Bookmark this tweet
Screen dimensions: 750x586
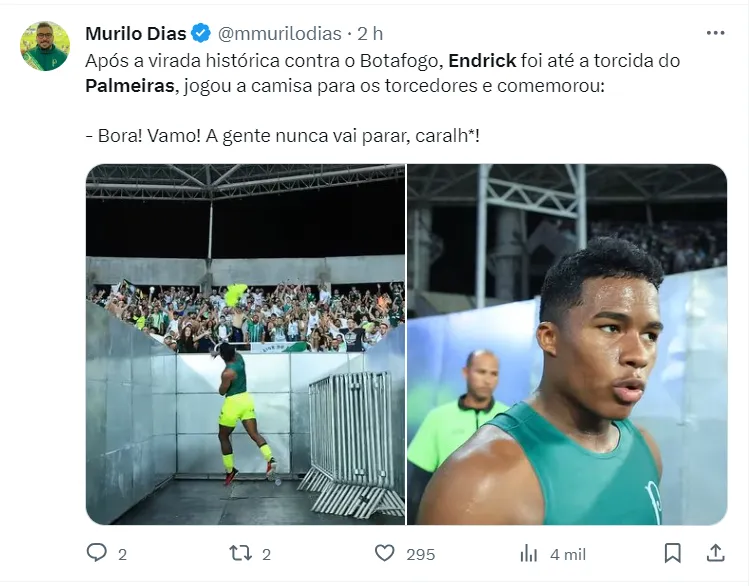673,553
